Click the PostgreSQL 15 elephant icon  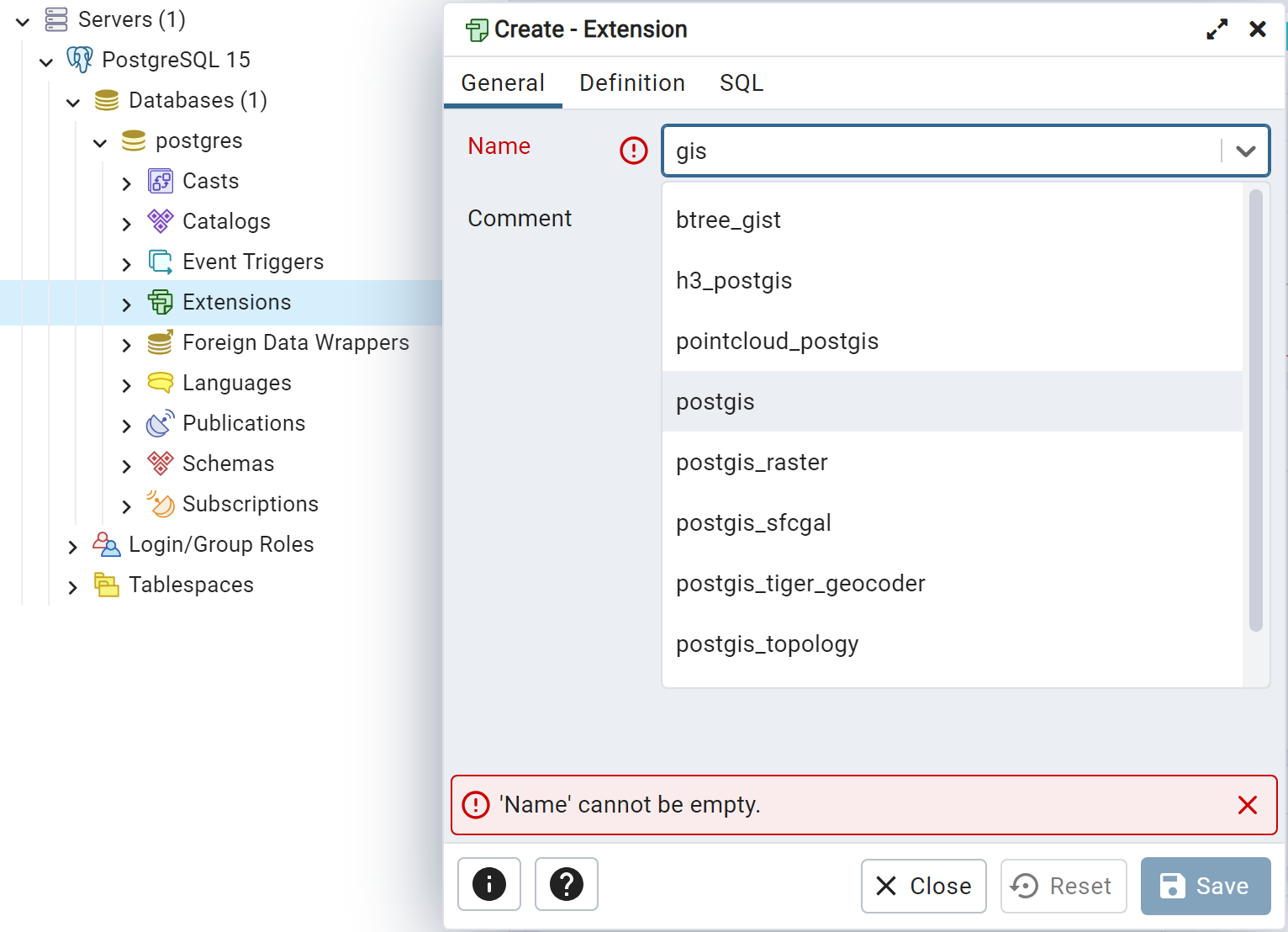pos(80,60)
